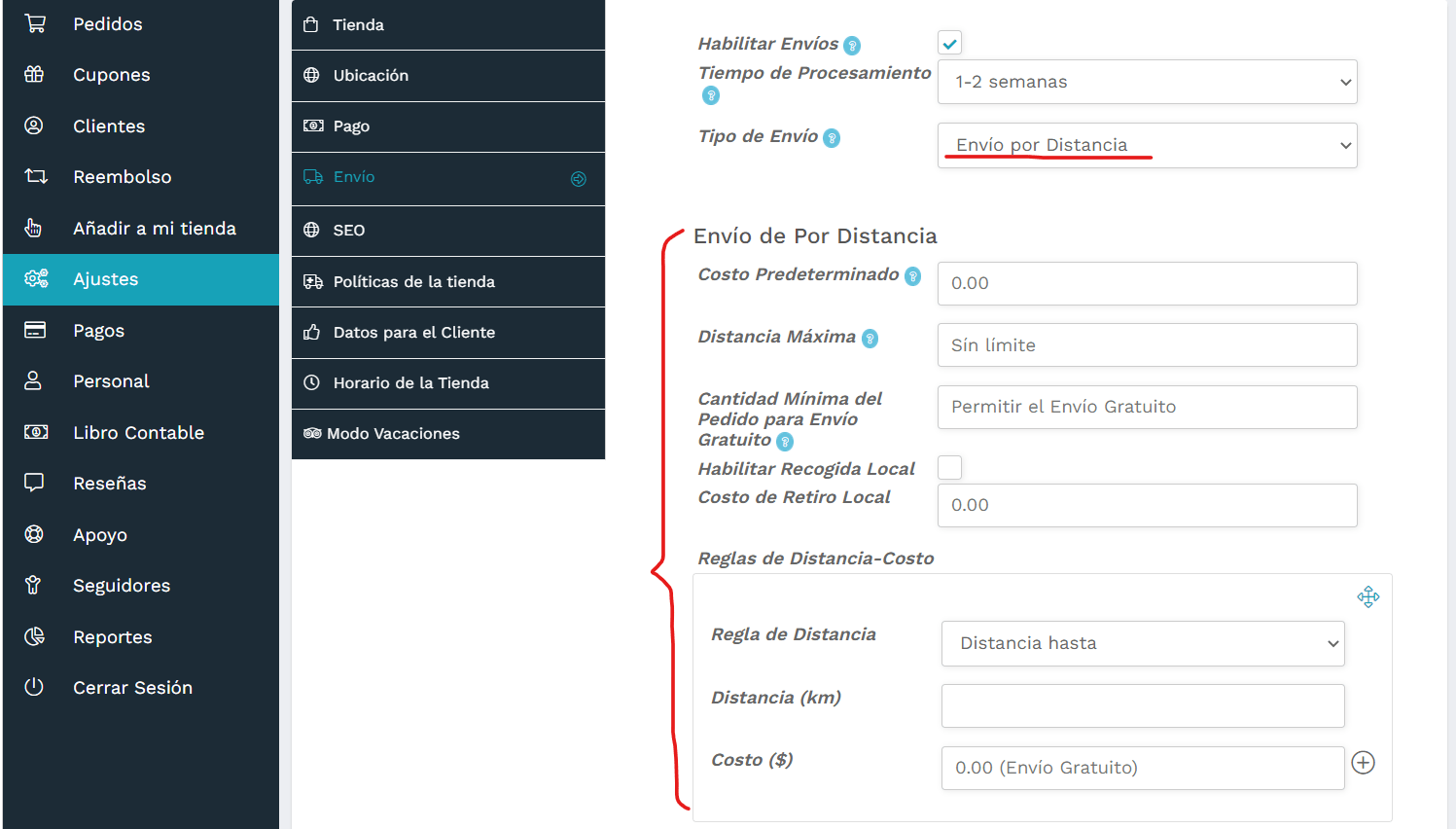The width and height of the screenshot is (1456, 829).
Task: Click the move handle icon on the distance rule
Action: (1368, 596)
